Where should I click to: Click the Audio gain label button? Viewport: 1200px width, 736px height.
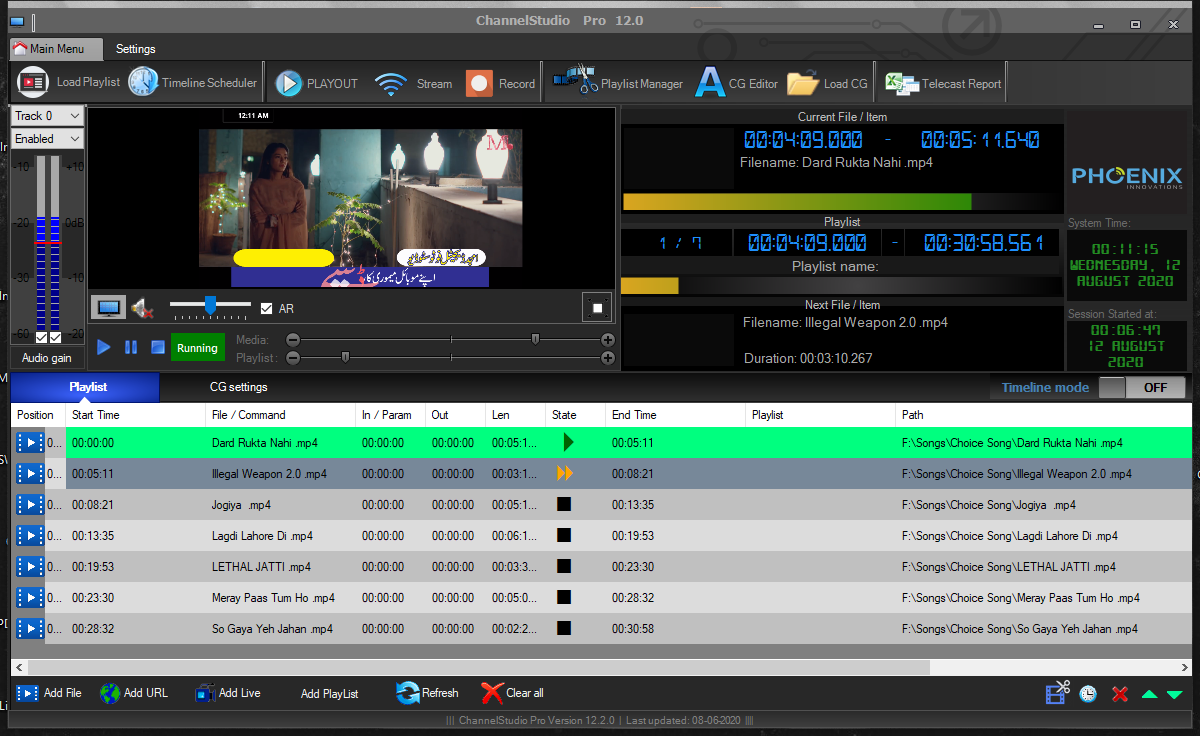point(47,358)
